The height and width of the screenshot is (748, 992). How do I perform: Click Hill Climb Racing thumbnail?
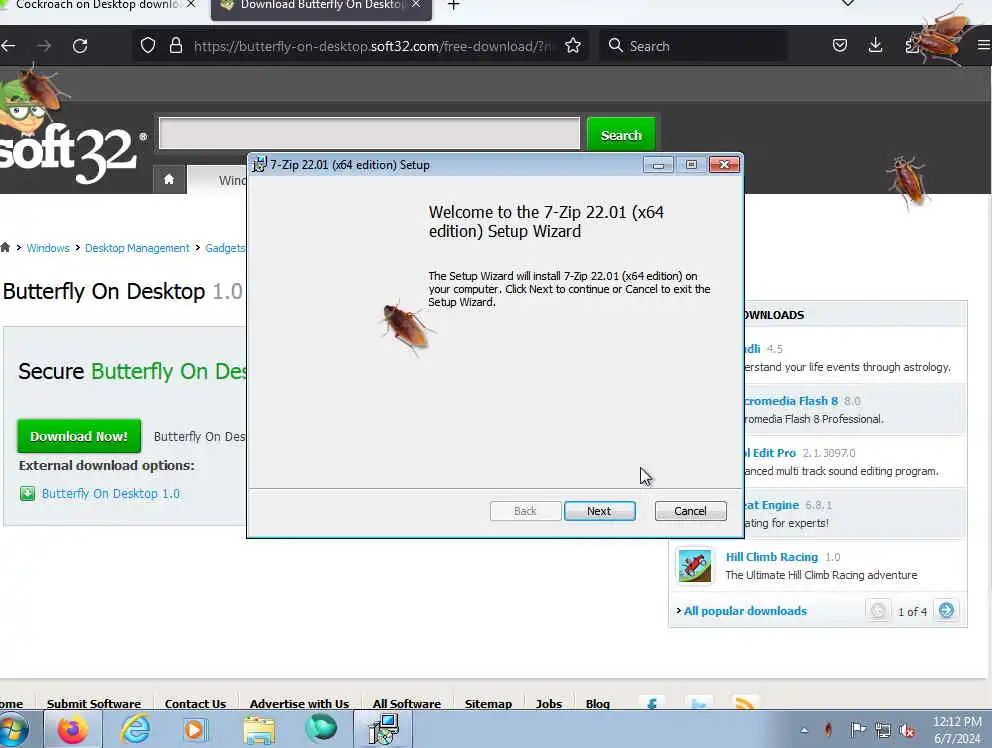pyautogui.click(x=695, y=566)
